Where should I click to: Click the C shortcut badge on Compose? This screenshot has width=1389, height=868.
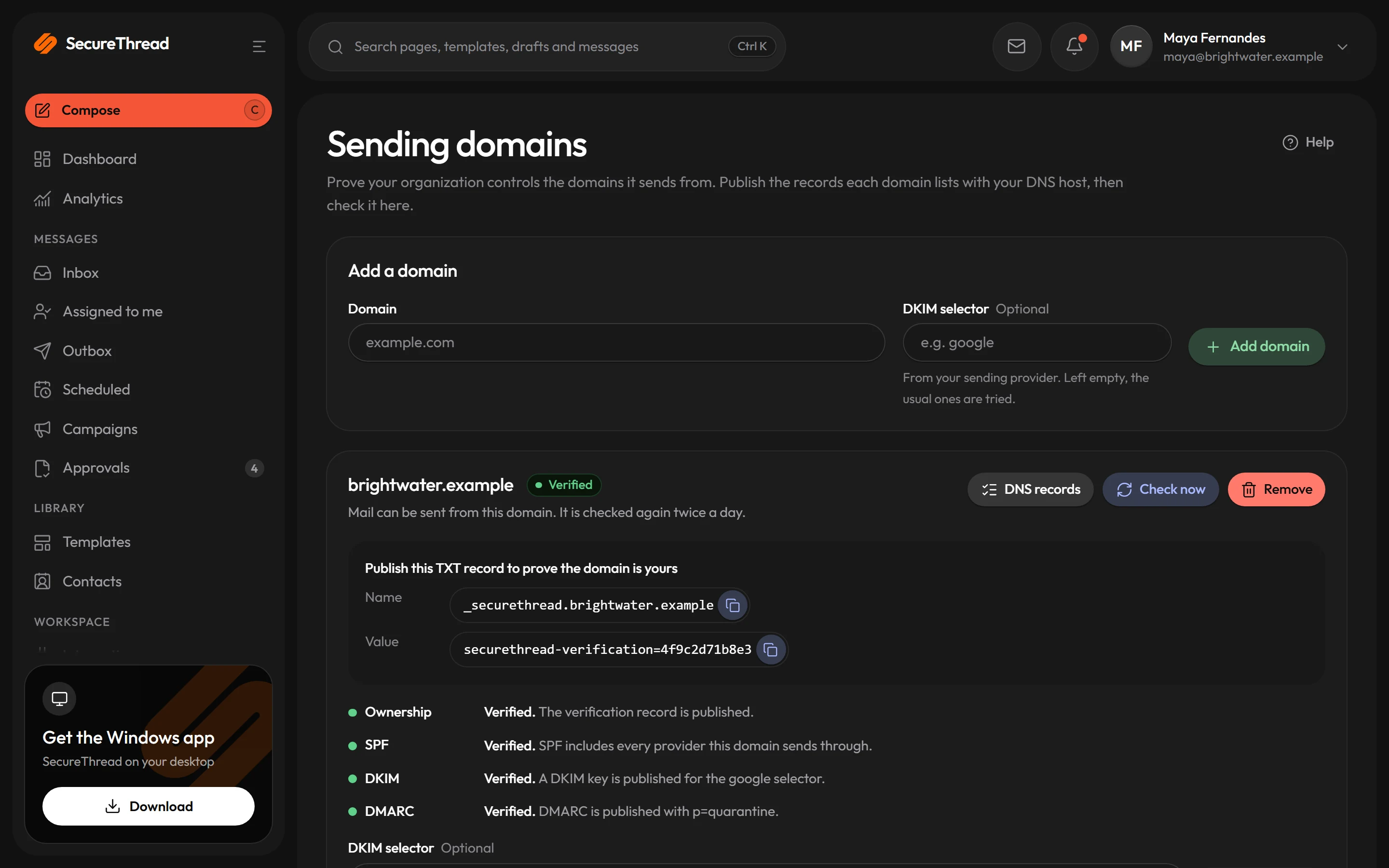pos(254,110)
